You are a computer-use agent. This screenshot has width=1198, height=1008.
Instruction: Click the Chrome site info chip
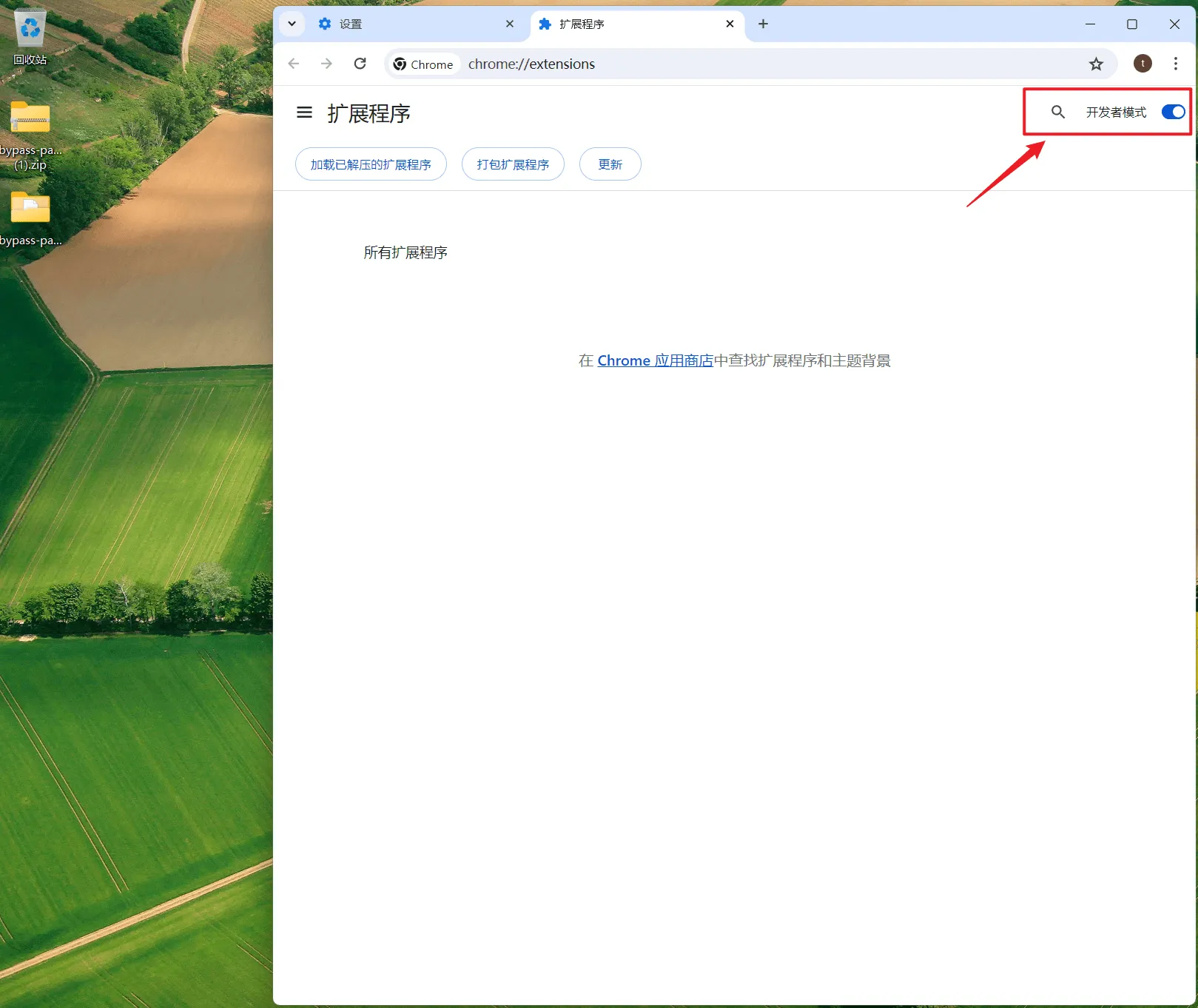point(424,64)
